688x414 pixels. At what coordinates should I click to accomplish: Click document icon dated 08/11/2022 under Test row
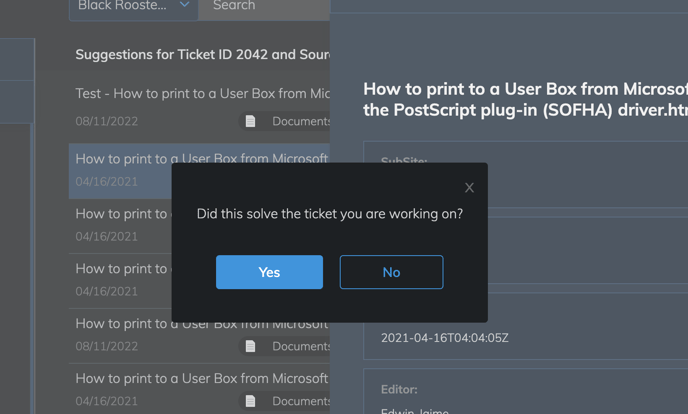point(250,121)
